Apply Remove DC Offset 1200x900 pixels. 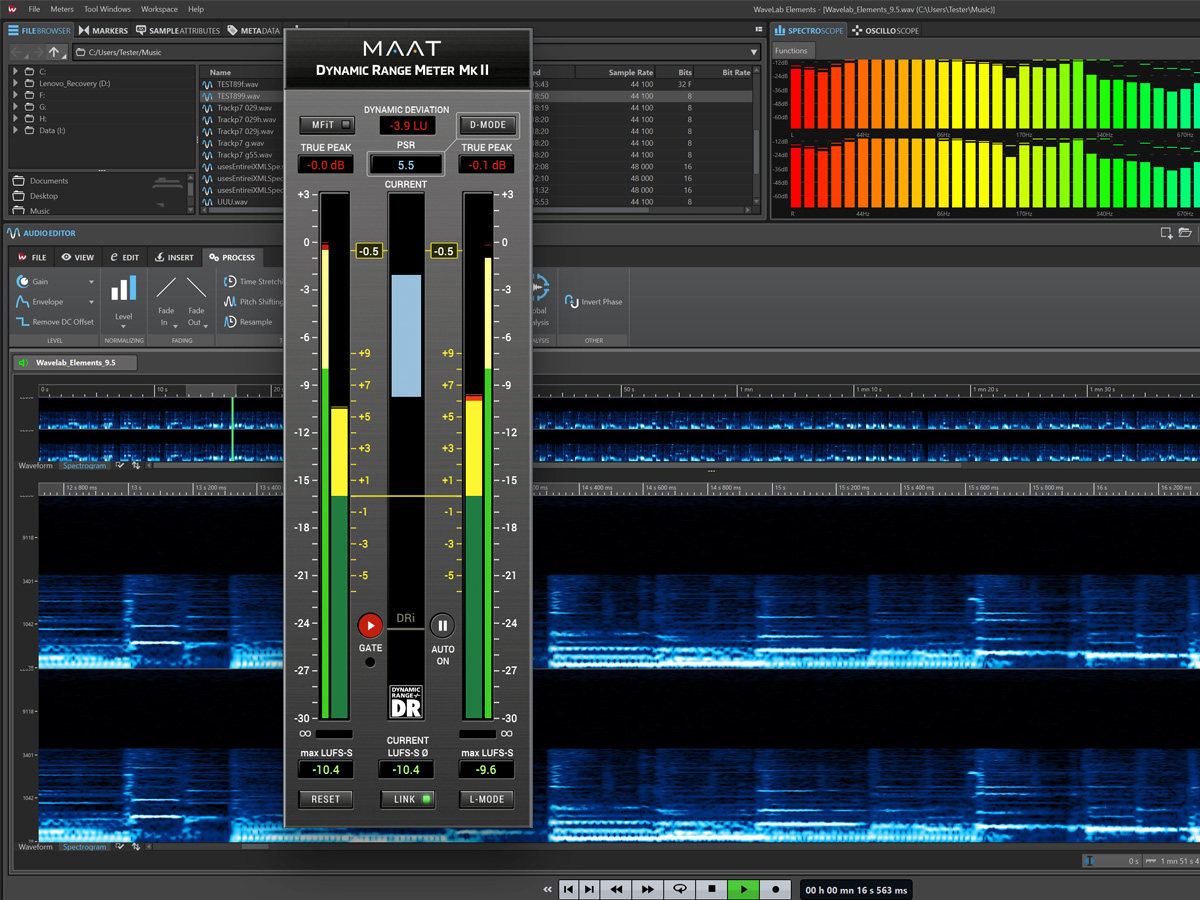(x=55, y=322)
